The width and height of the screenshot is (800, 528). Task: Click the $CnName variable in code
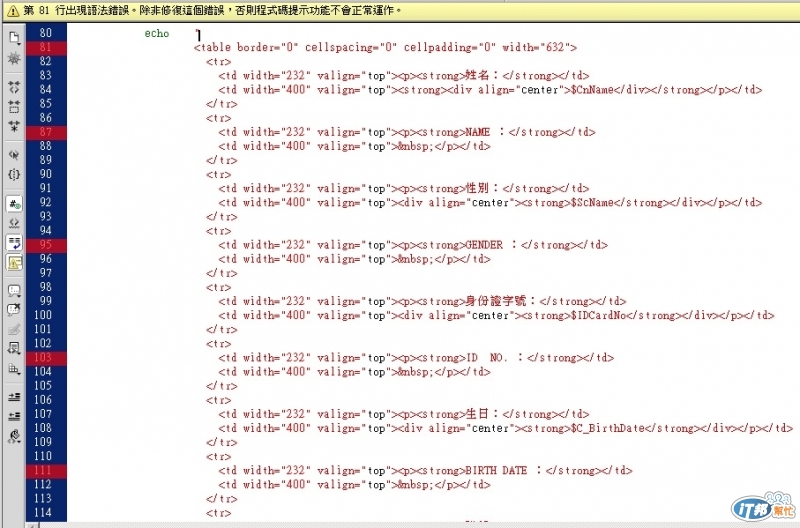point(592,90)
